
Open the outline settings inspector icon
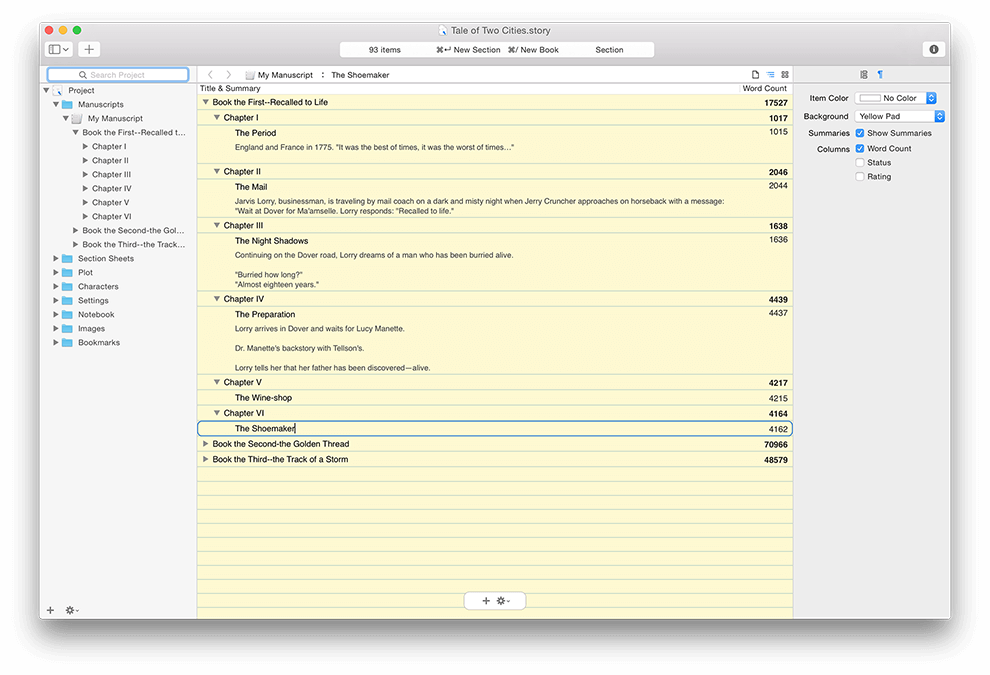[864, 75]
